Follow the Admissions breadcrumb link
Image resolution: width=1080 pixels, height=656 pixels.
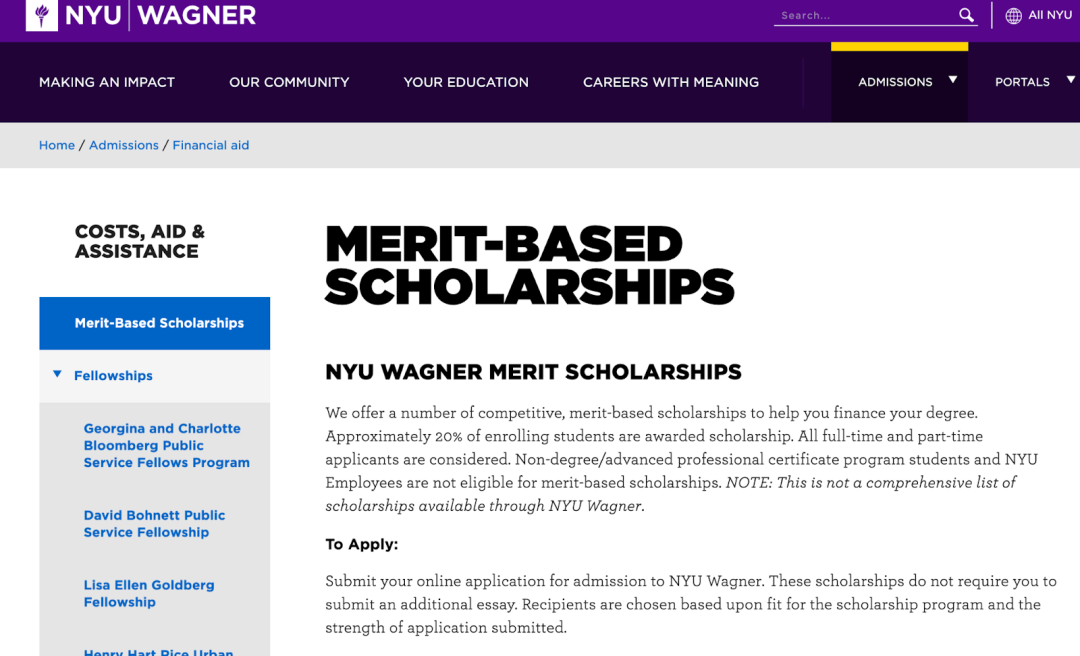coord(124,145)
